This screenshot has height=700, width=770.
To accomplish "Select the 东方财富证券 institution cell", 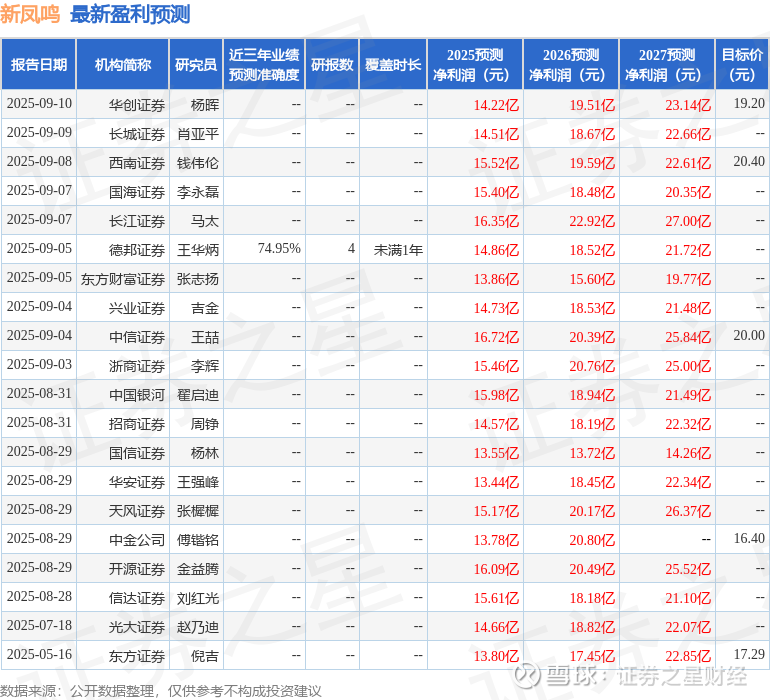I will click(x=123, y=279).
